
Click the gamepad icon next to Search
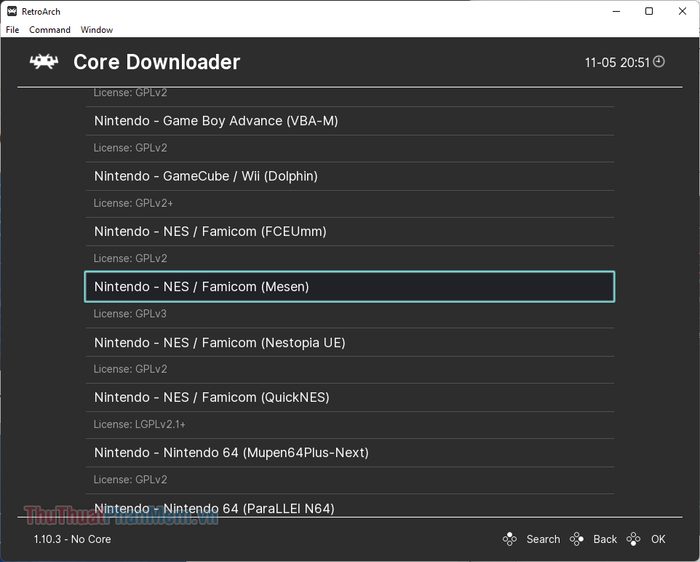pyautogui.click(x=509, y=539)
